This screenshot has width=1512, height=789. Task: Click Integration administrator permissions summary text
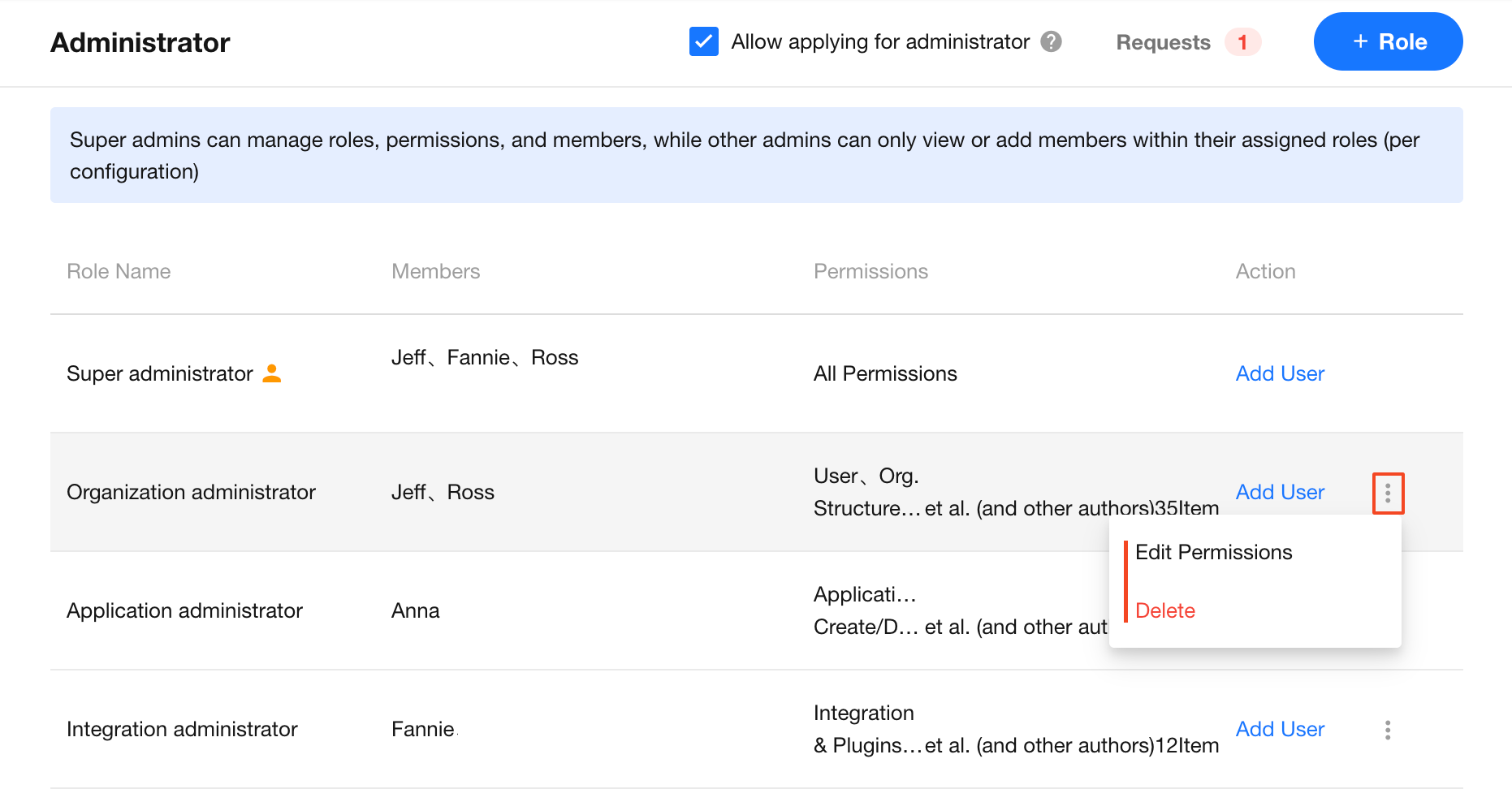point(1015,729)
